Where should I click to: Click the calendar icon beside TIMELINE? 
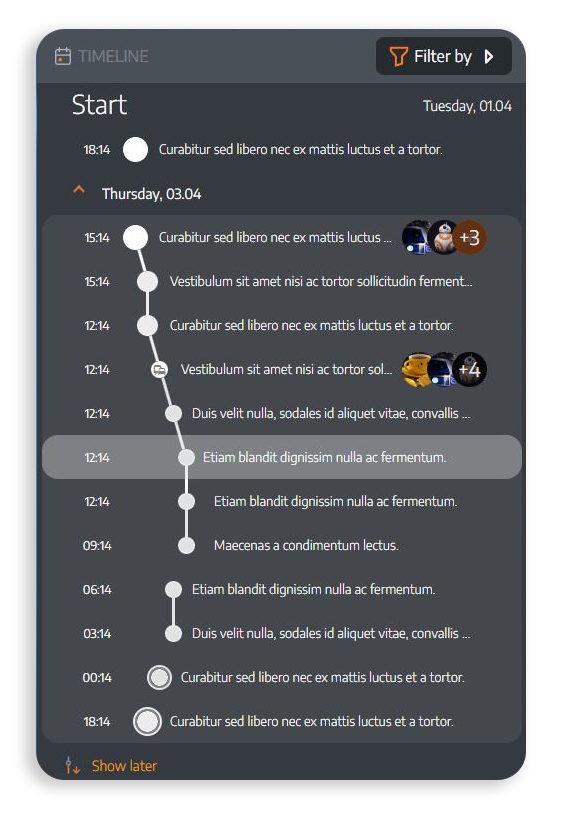(63, 56)
